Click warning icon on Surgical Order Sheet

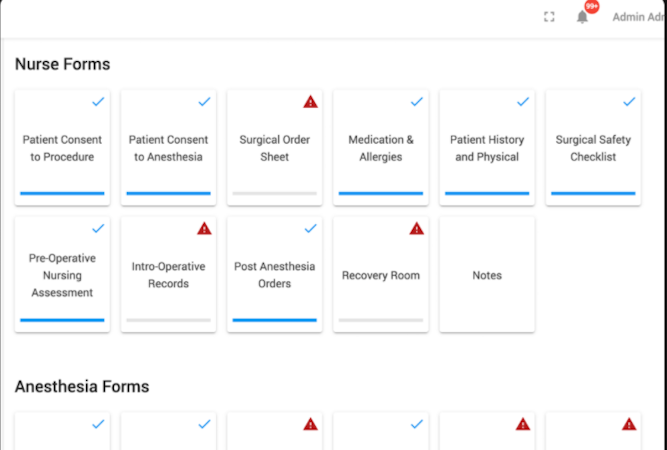pos(310,102)
